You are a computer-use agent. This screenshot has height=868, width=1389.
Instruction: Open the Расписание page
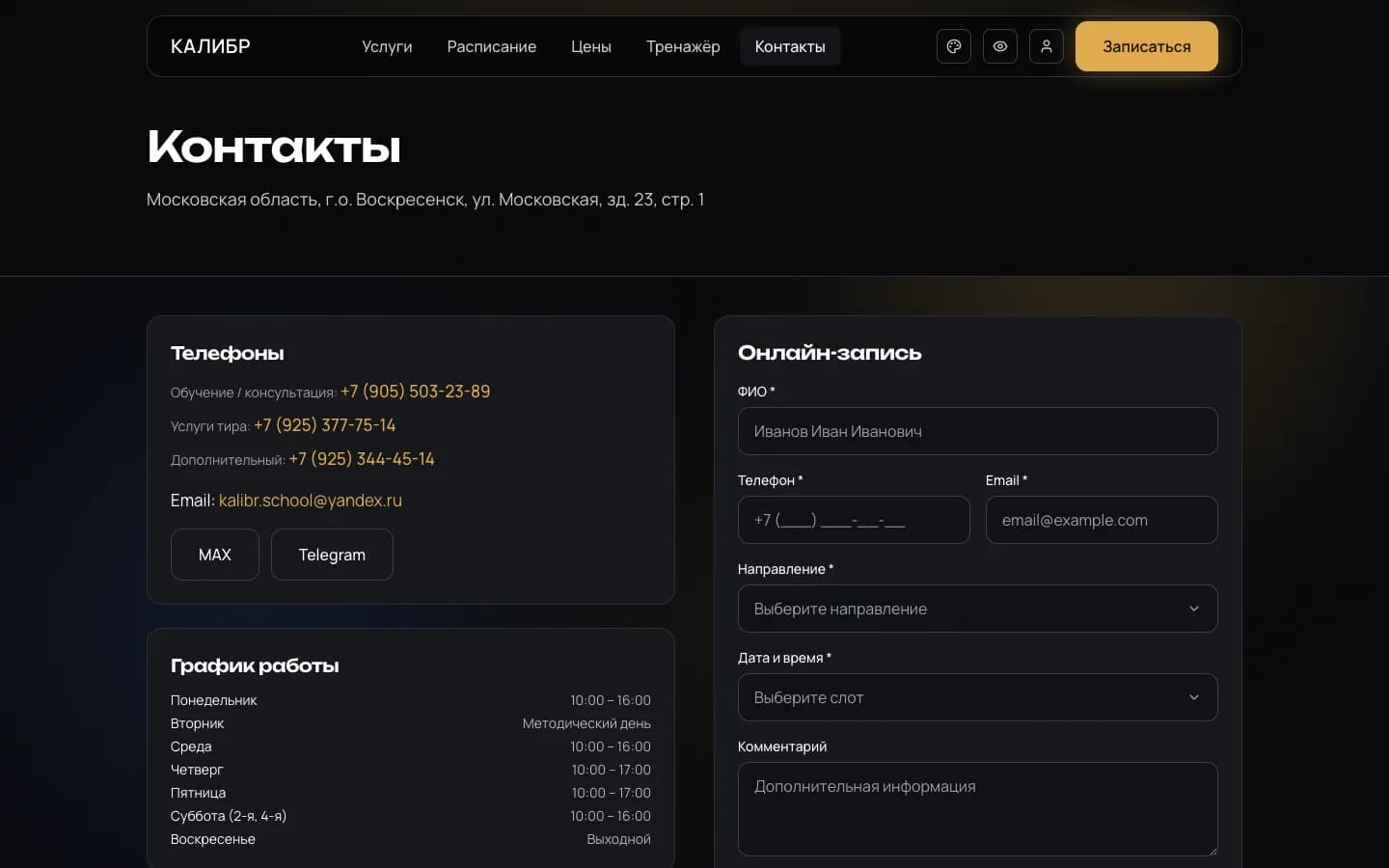pos(492,46)
